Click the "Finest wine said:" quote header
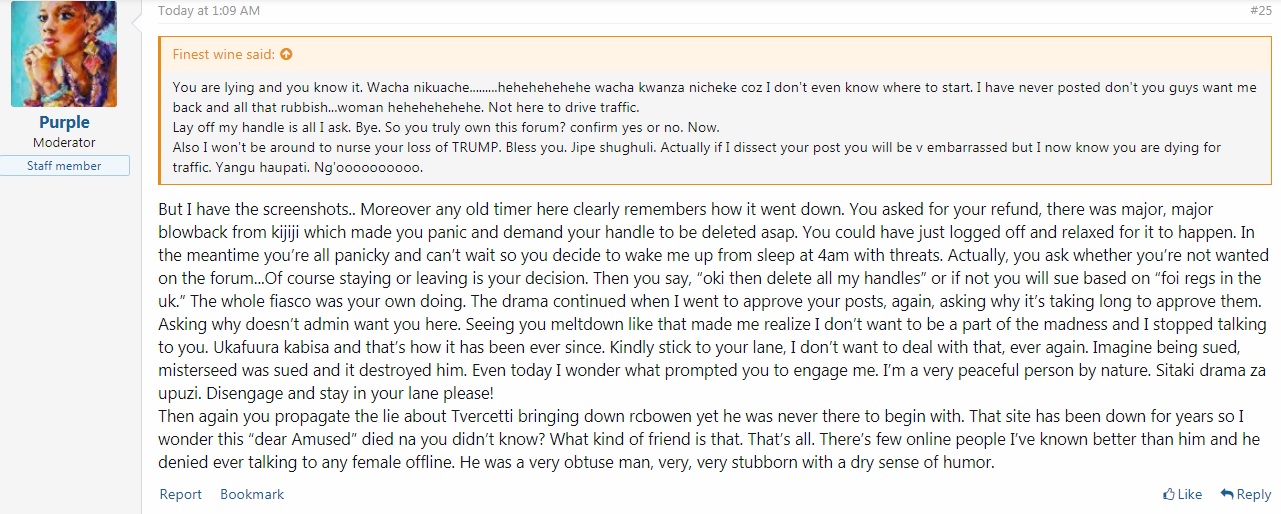Screen dimensions: 1281x514 click(225, 54)
